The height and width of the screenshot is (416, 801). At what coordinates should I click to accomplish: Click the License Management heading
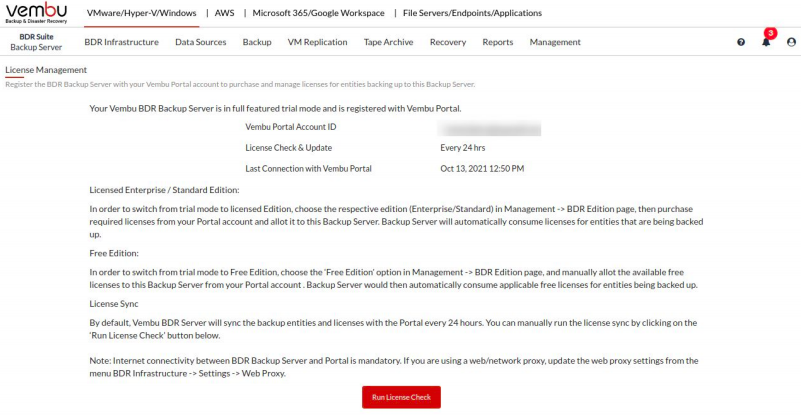tap(46, 70)
